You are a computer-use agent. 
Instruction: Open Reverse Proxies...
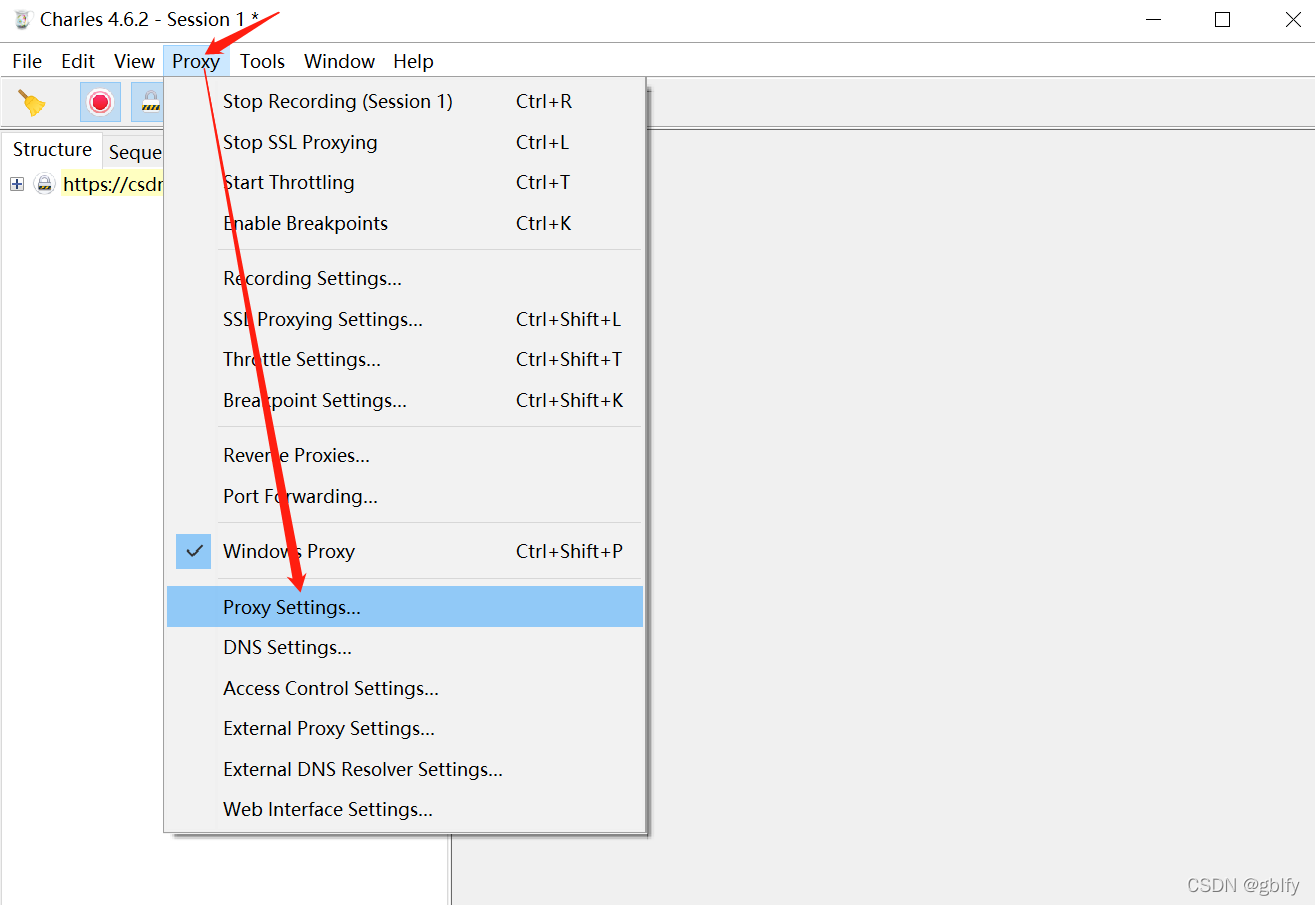[x=405, y=456]
